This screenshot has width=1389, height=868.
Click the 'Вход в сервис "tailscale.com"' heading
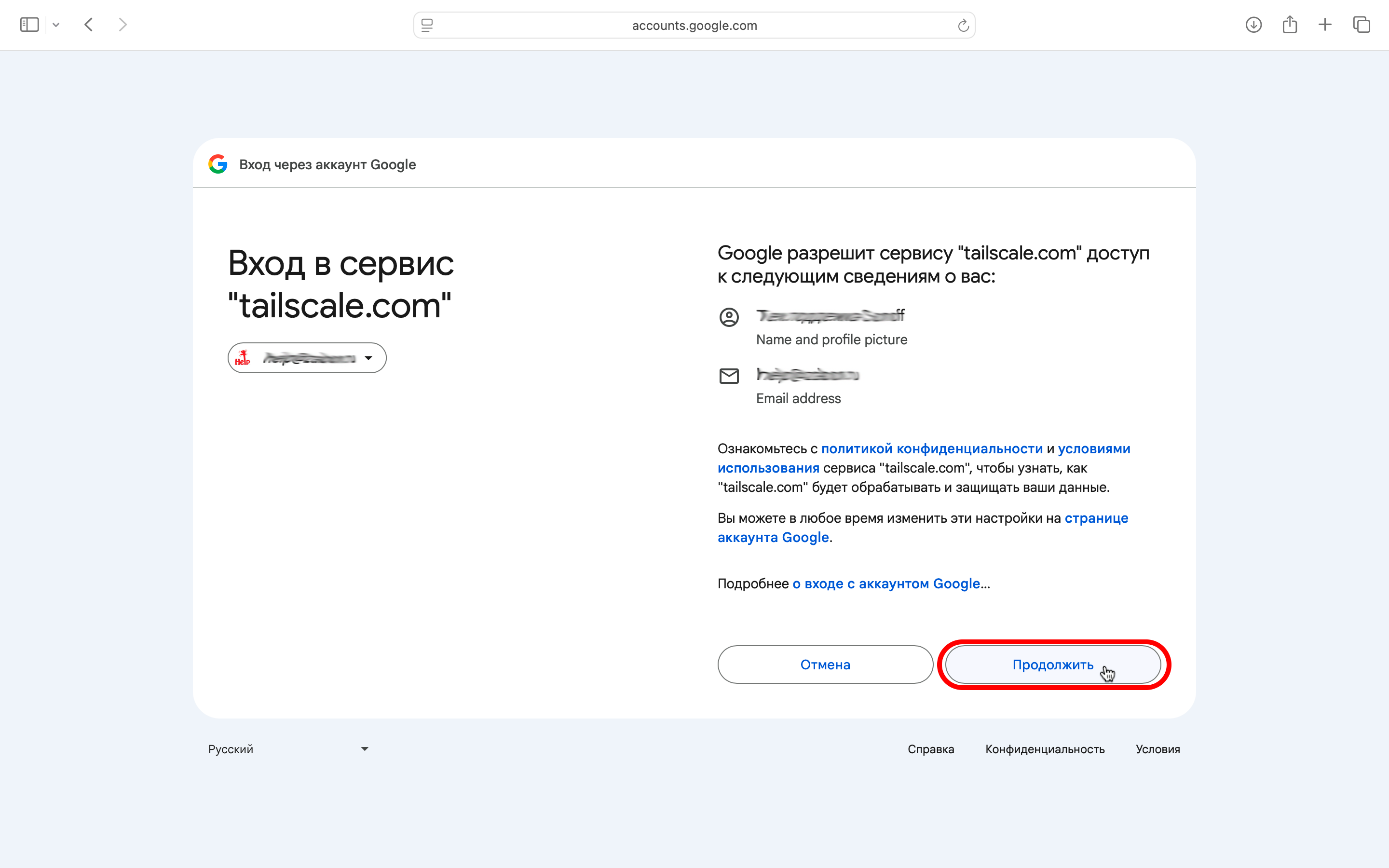pyautogui.click(x=341, y=284)
